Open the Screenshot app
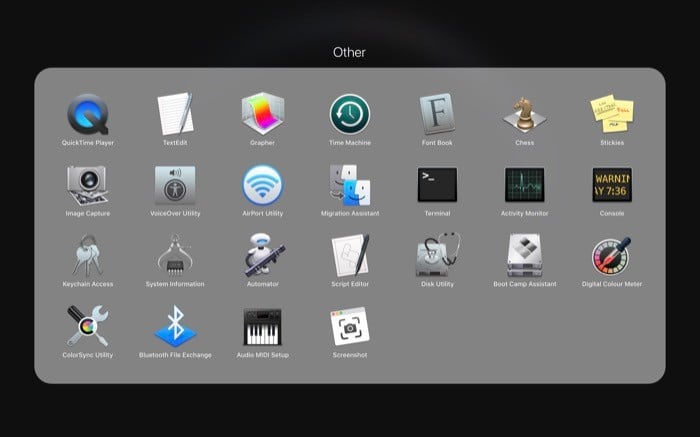 pos(350,326)
